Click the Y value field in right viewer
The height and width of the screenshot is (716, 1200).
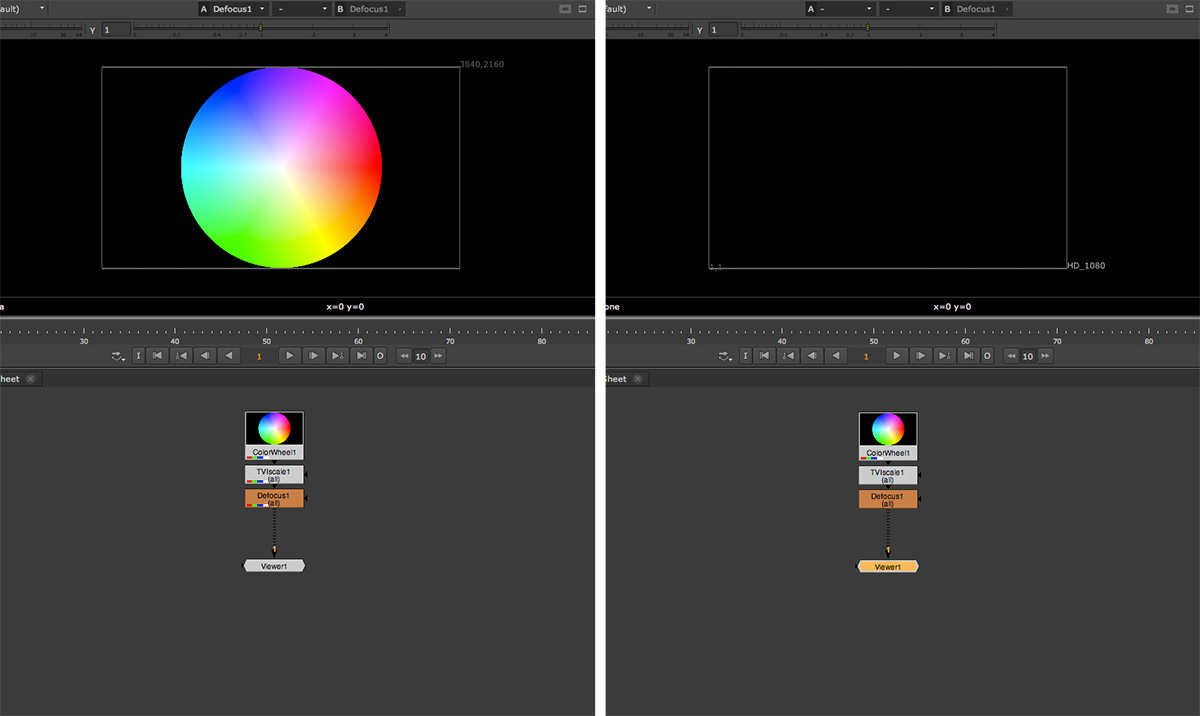pos(724,30)
